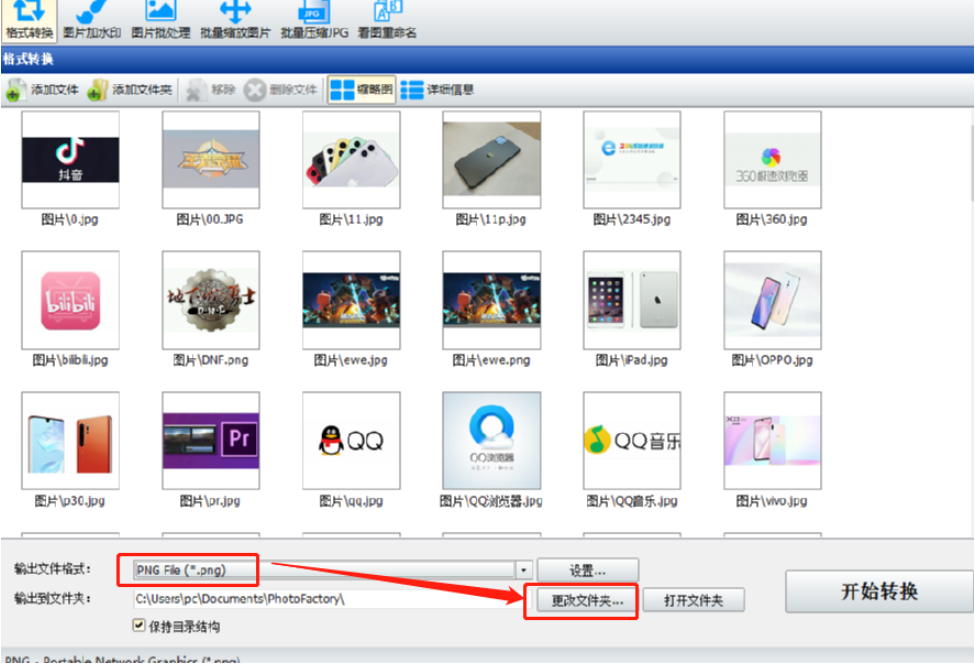Image resolution: width=975 pixels, height=664 pixels.
Task: Select the thumbnail 图片\ewe.jpg
Action: [x=351, y=300]
